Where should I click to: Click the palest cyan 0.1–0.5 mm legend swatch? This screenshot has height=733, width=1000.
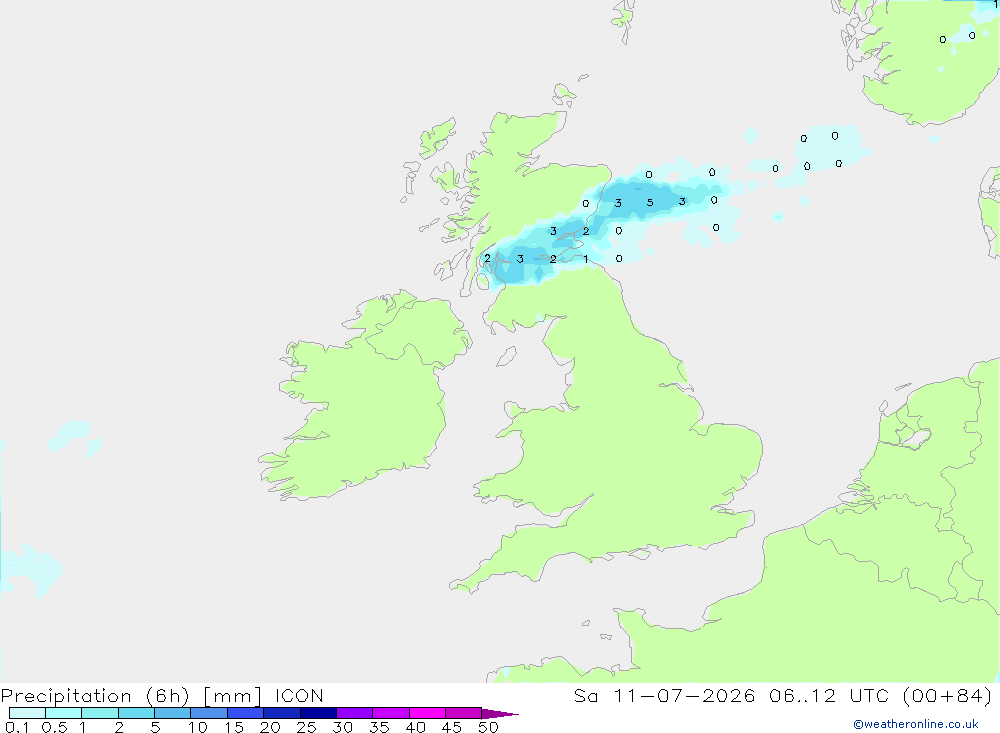point(27,713)
